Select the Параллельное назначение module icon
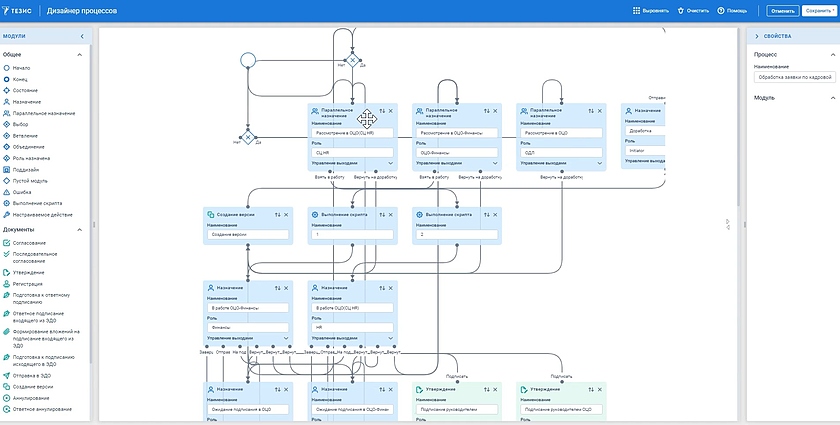This screenshot has height=425, width=840. tap(7, 113)
